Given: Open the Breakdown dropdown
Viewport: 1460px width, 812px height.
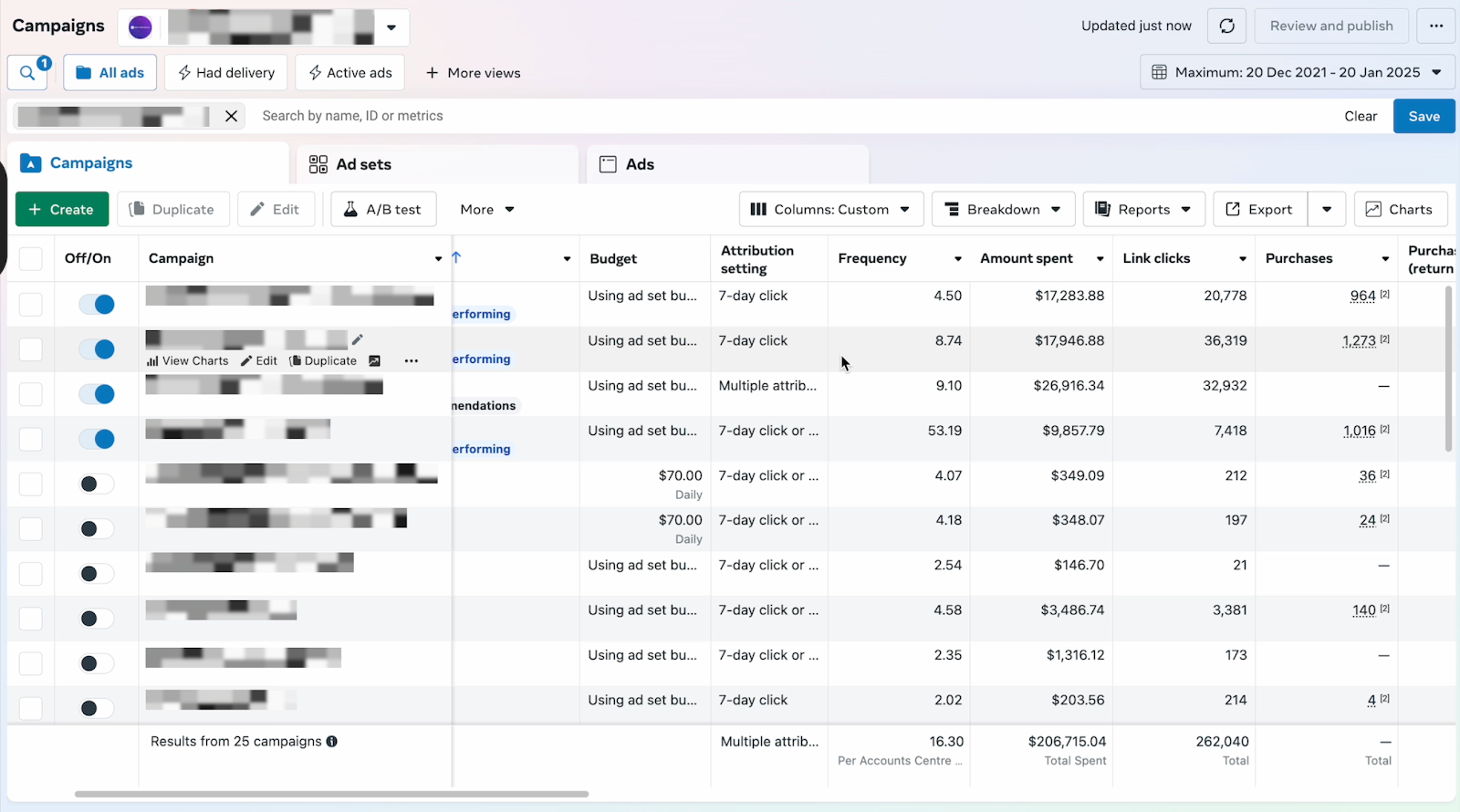Looking at the screenshot, I should (1004, 209).
